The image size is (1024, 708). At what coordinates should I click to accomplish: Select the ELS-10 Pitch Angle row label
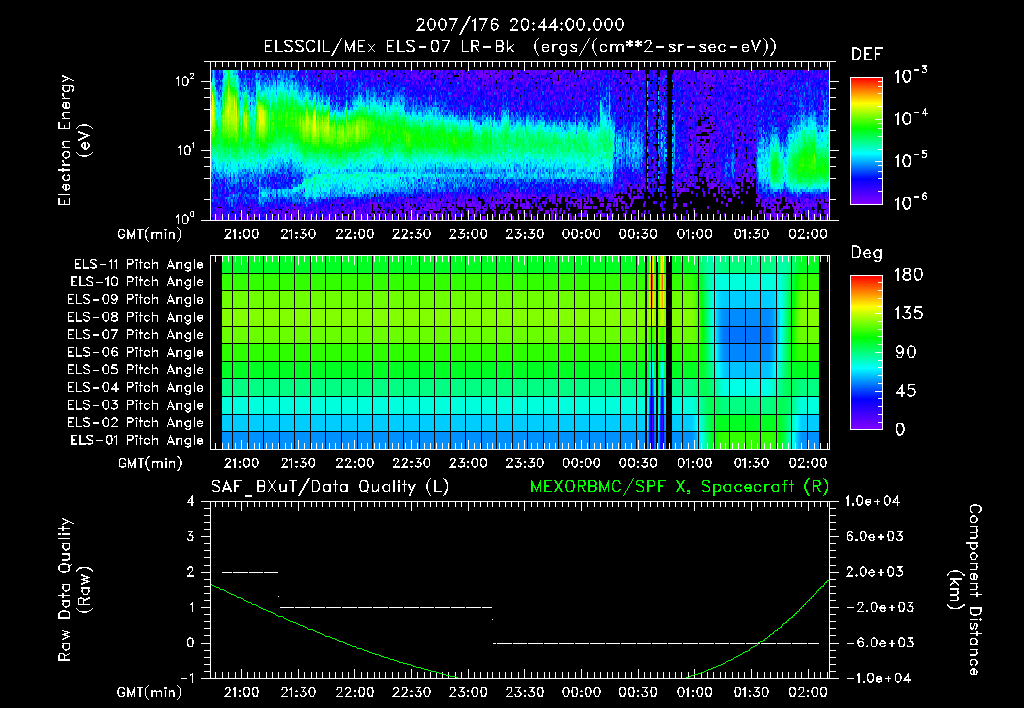(x=137, y=282)
